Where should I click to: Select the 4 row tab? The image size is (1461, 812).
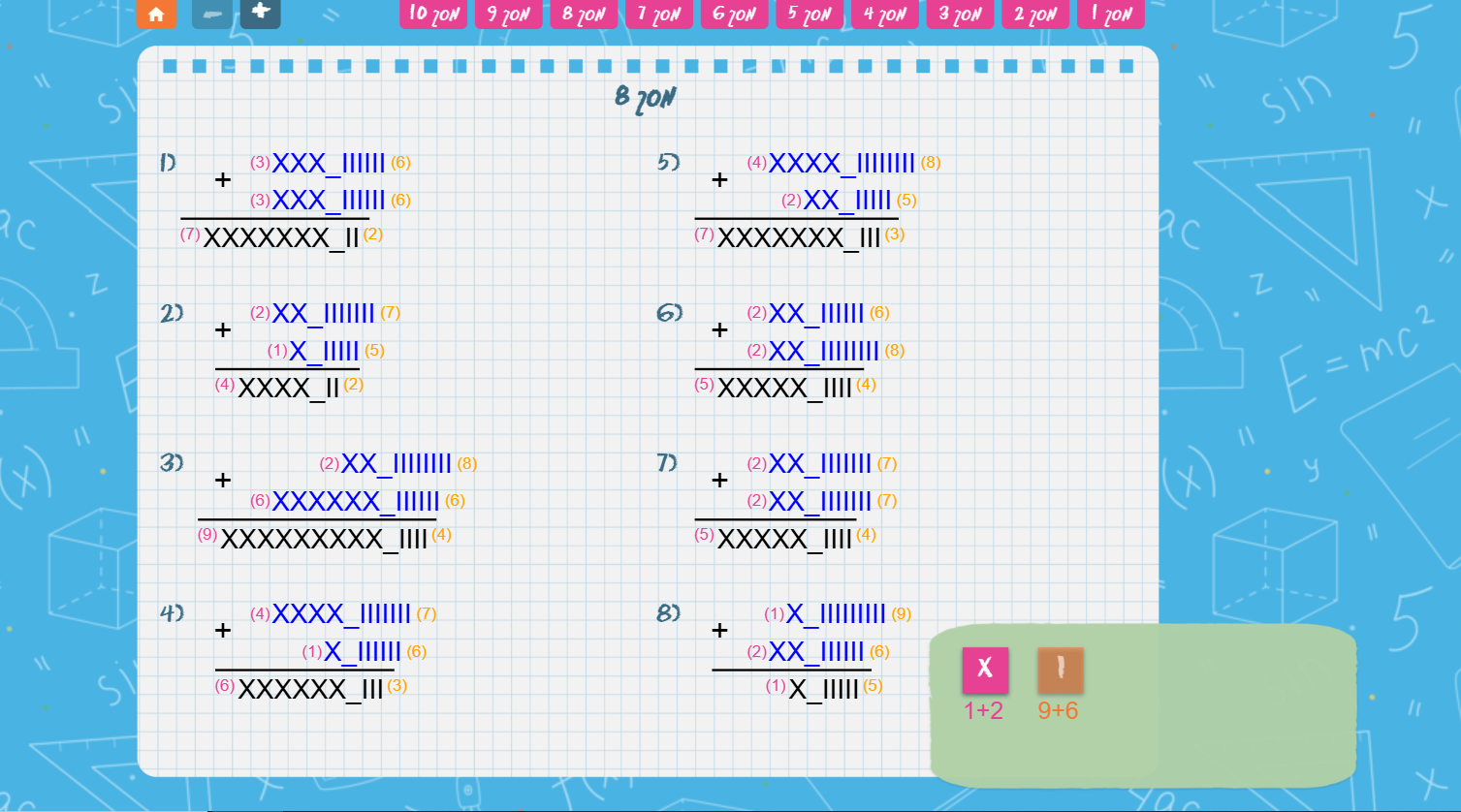(885, 14)
